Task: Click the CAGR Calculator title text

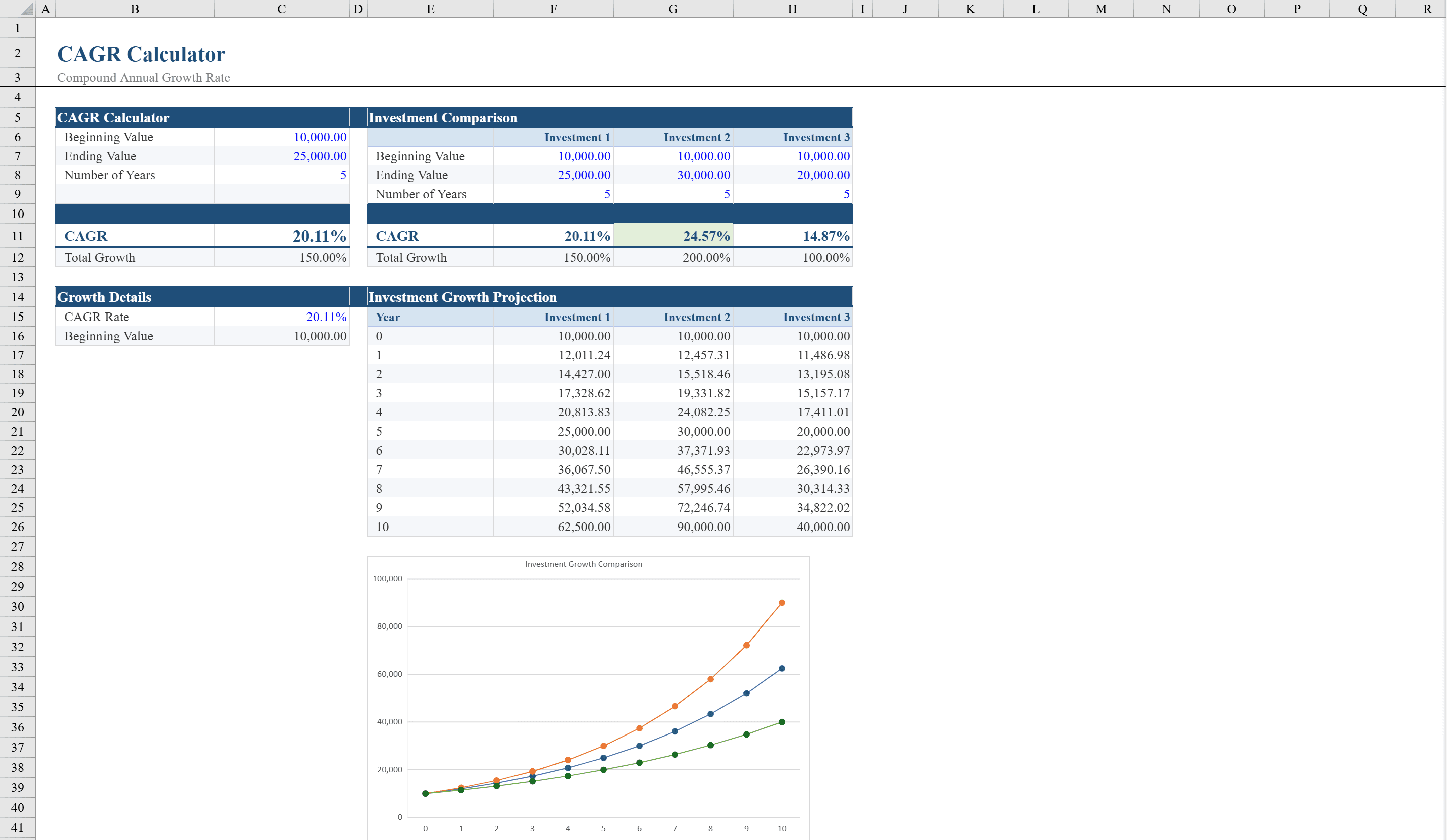Action: pos(140,53)
